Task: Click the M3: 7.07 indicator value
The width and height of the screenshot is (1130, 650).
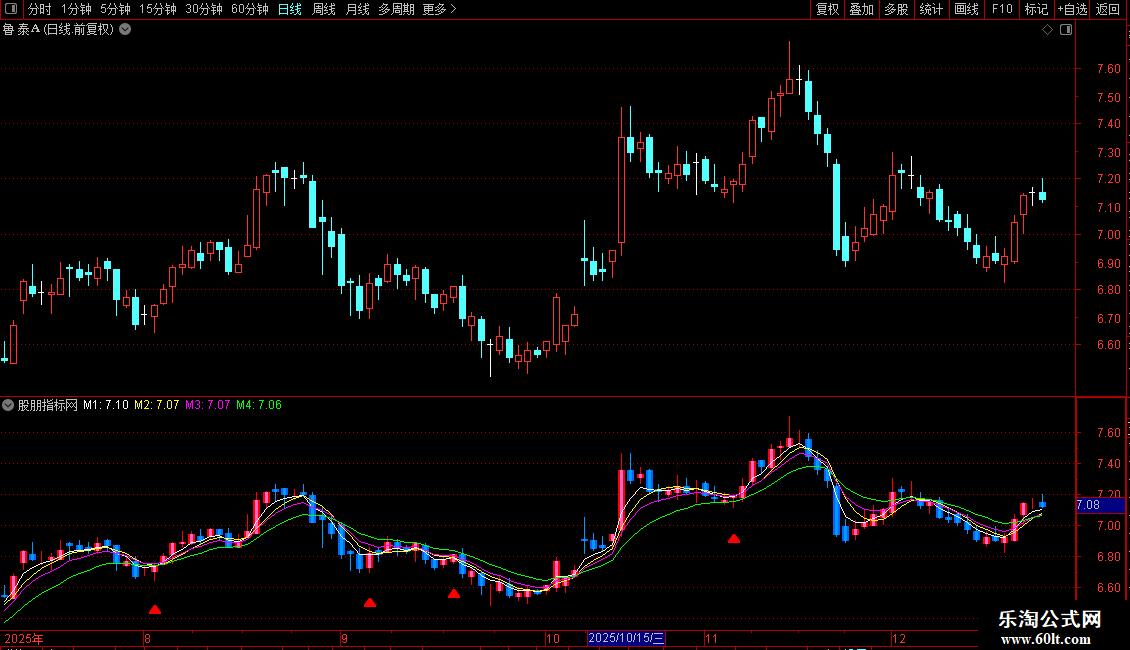Action: (x=208, y=405)
